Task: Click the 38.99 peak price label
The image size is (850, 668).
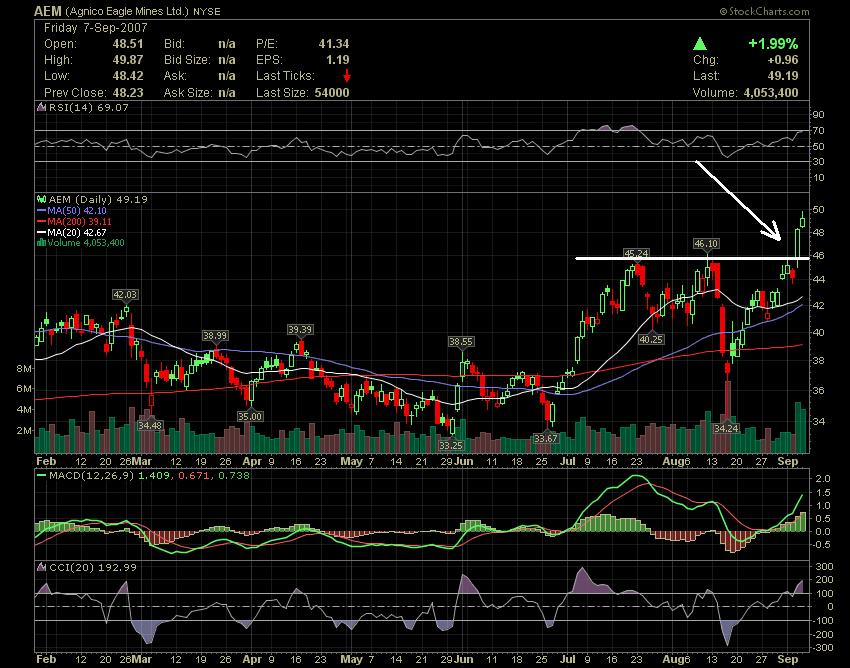Action: click(x=215, y=336)
